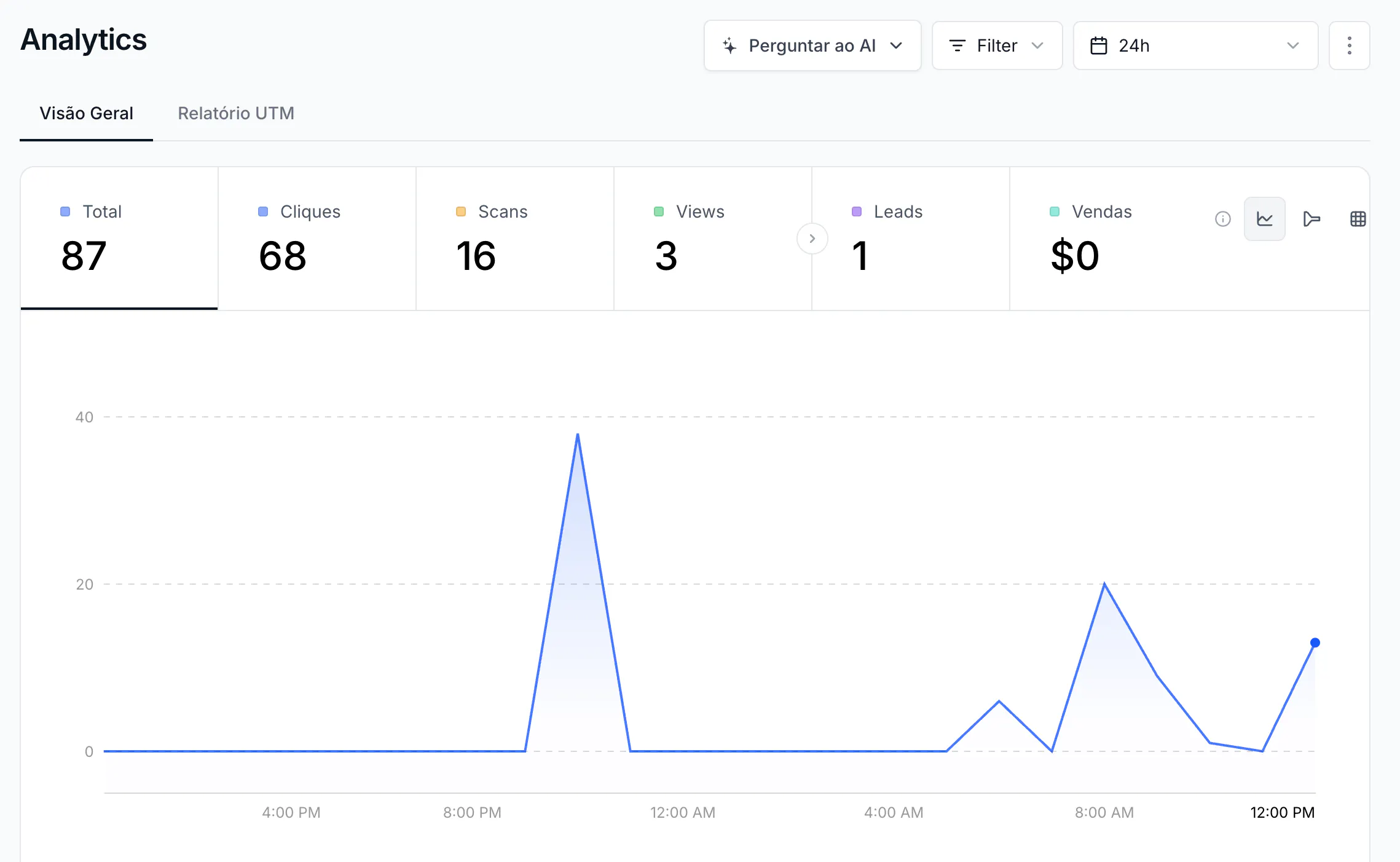Select the Scans metric card
The image size is (1400, 862).
[515, 239]
